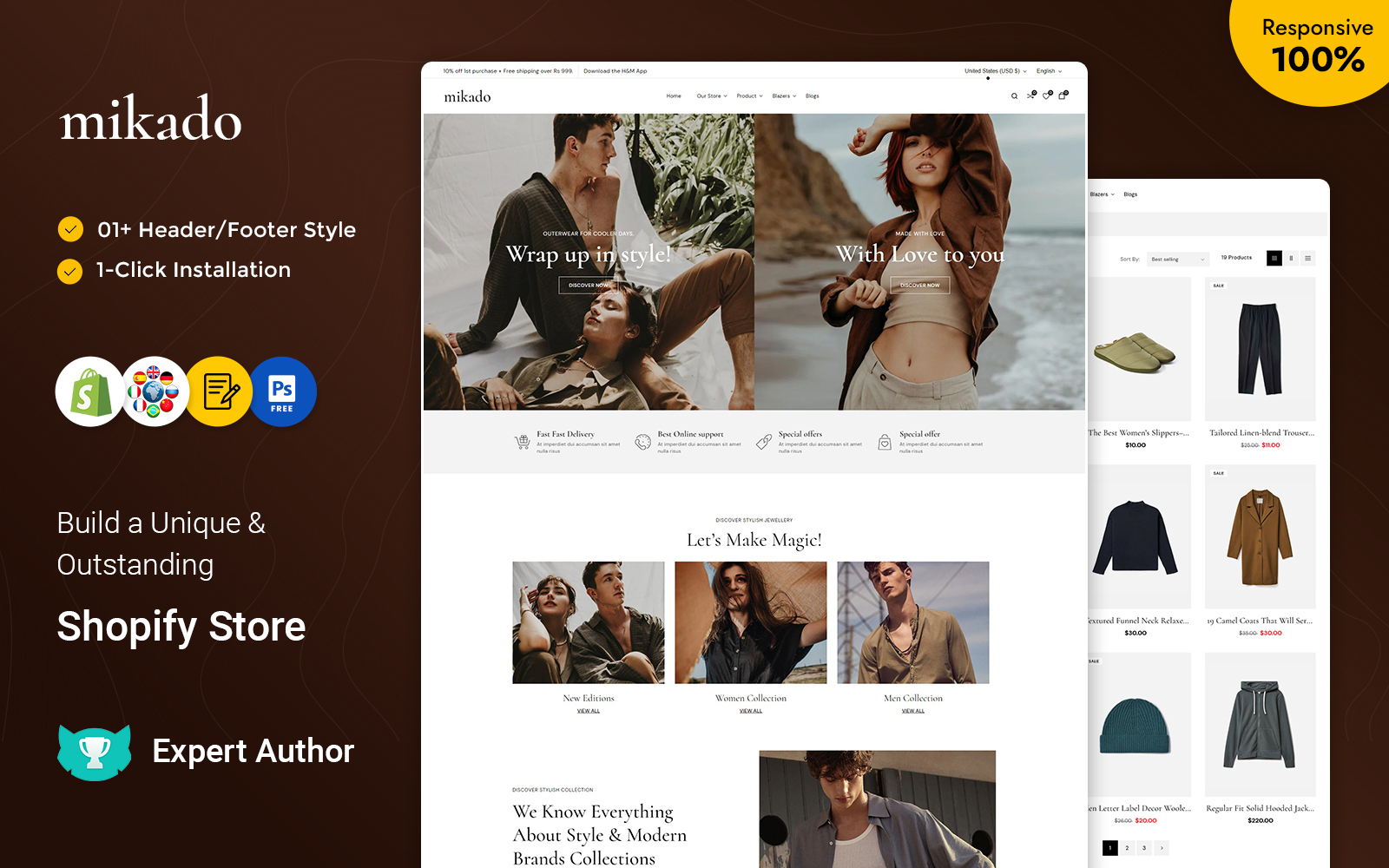Go to pagination page 2

point(1127,848)
